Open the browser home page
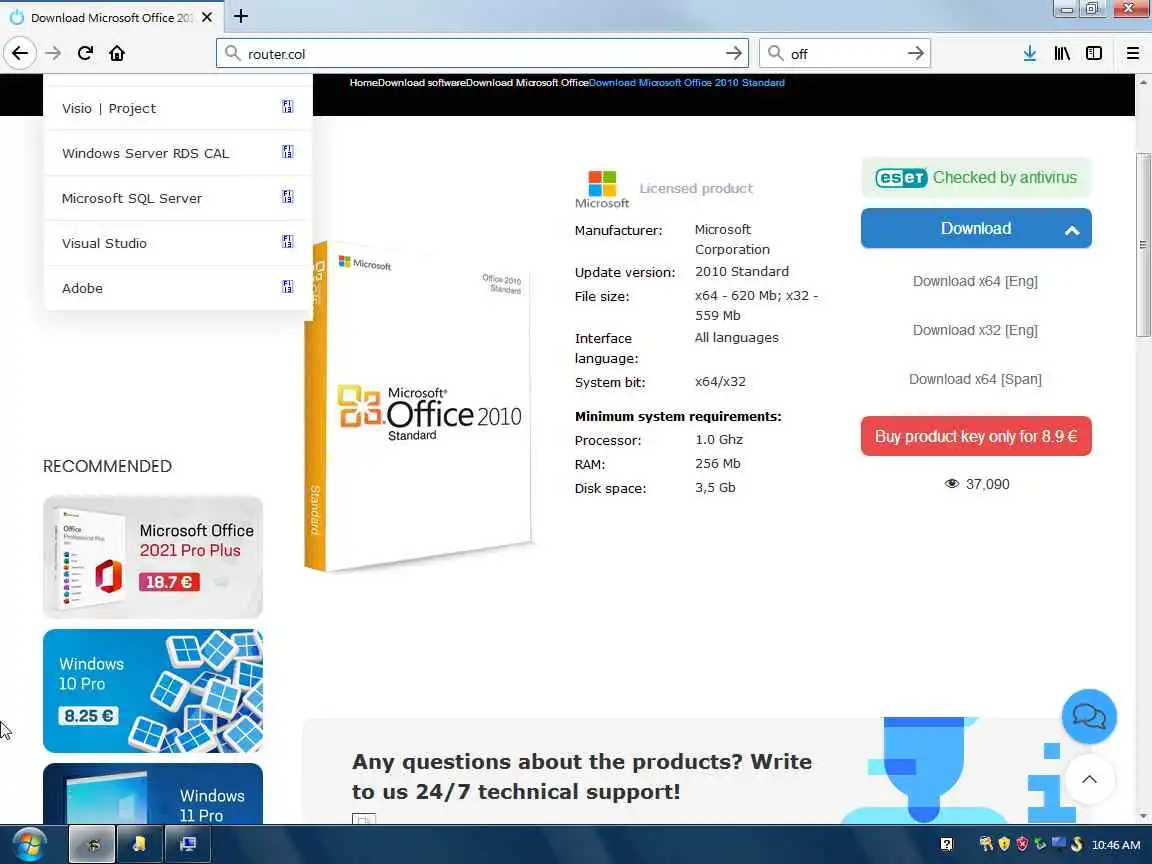Image resolution: width=1152 pixels, height=864 pixels. click(117, 53)
